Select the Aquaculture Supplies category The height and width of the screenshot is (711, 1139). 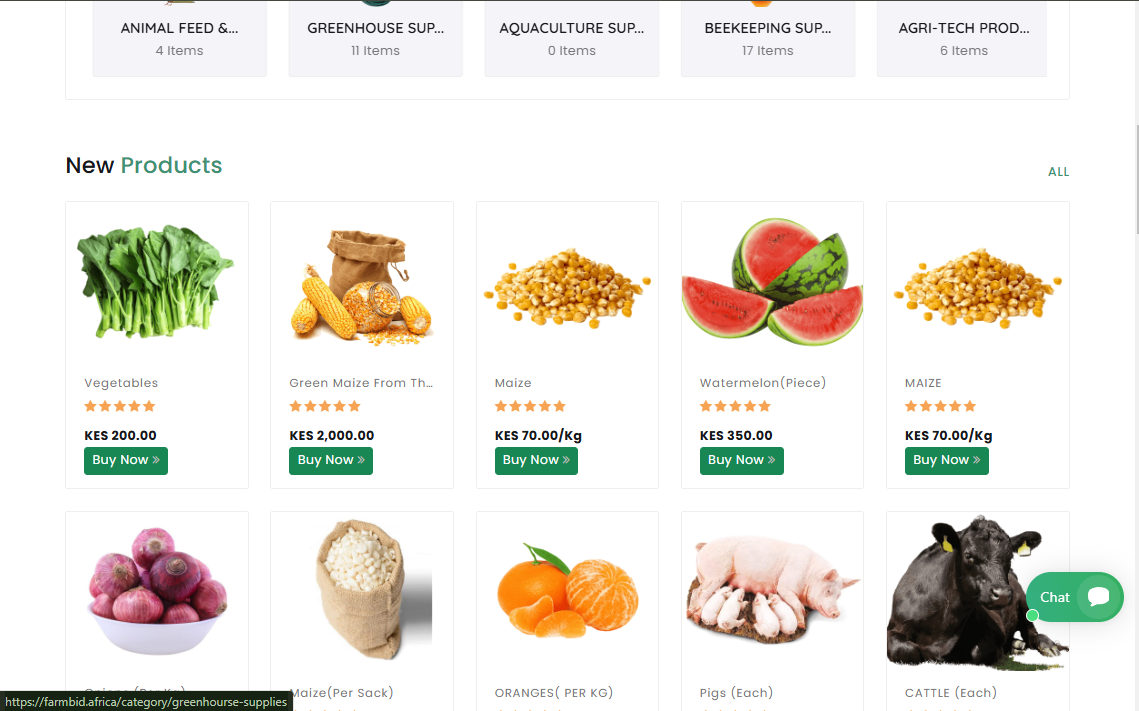coord(572,38)
